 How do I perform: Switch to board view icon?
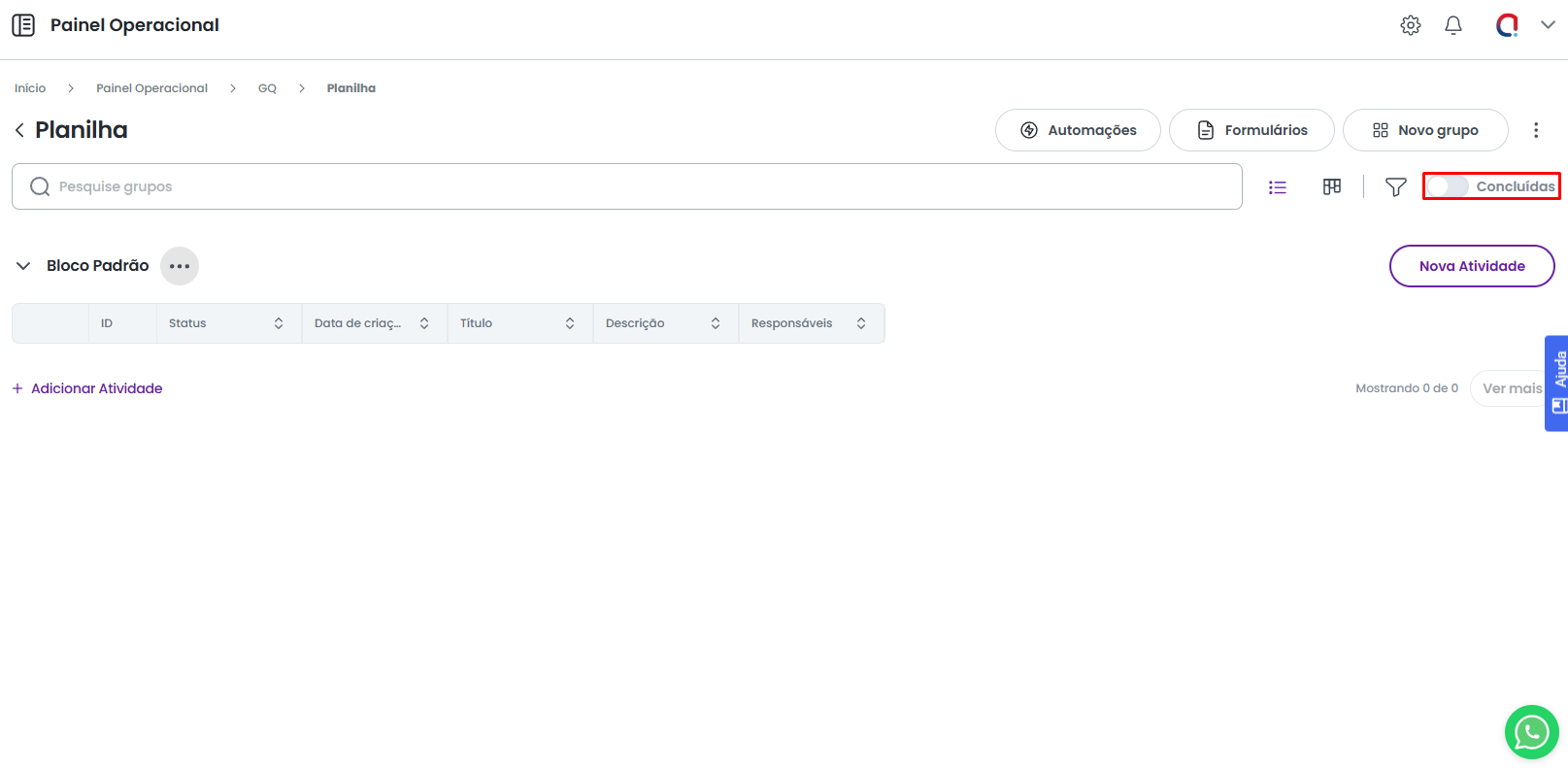pyautogui.click(x=1331, y=186)
